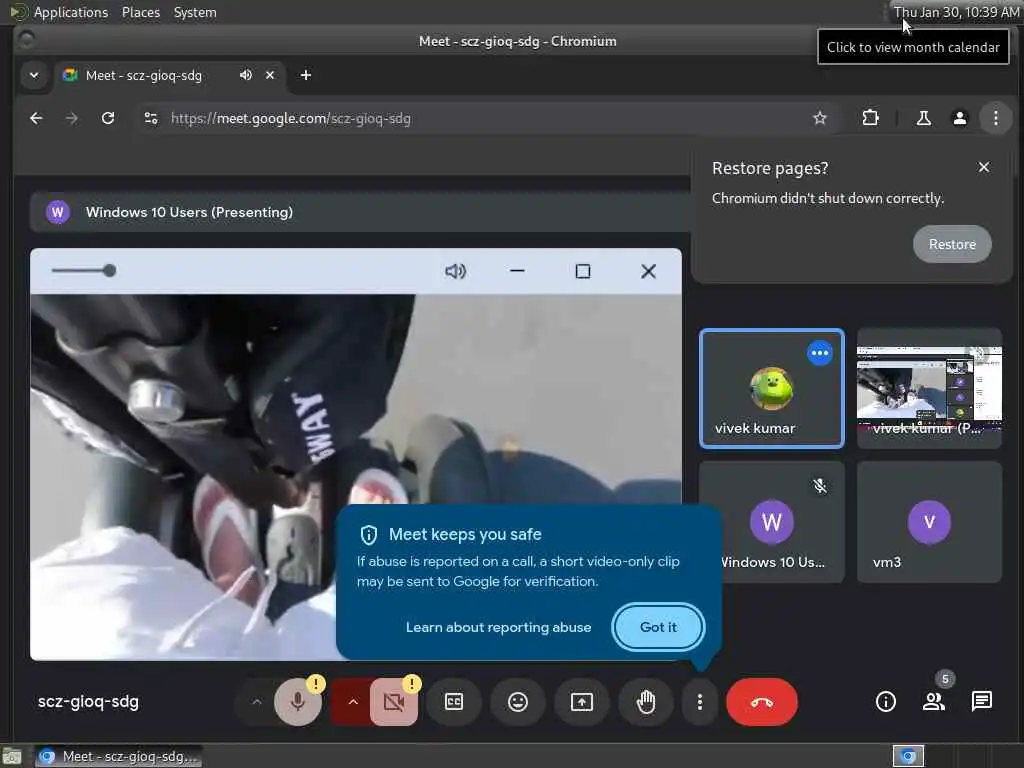Viewport: 1024px width, 768px height.
Task: Open a new tab with plus button
Action: click(x=306, y=75)
